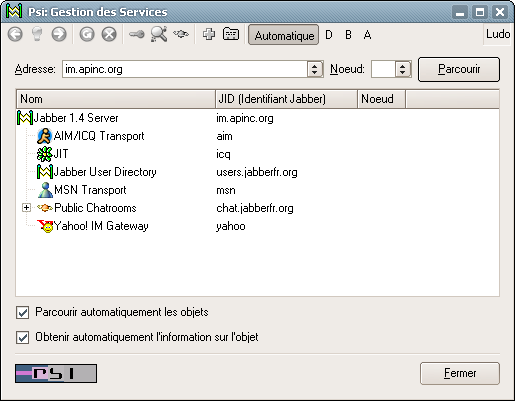The height and width of the screenshot is (401, 515).
Task: Click the green ICQ flower icon
Action: (x=44, y=154)
